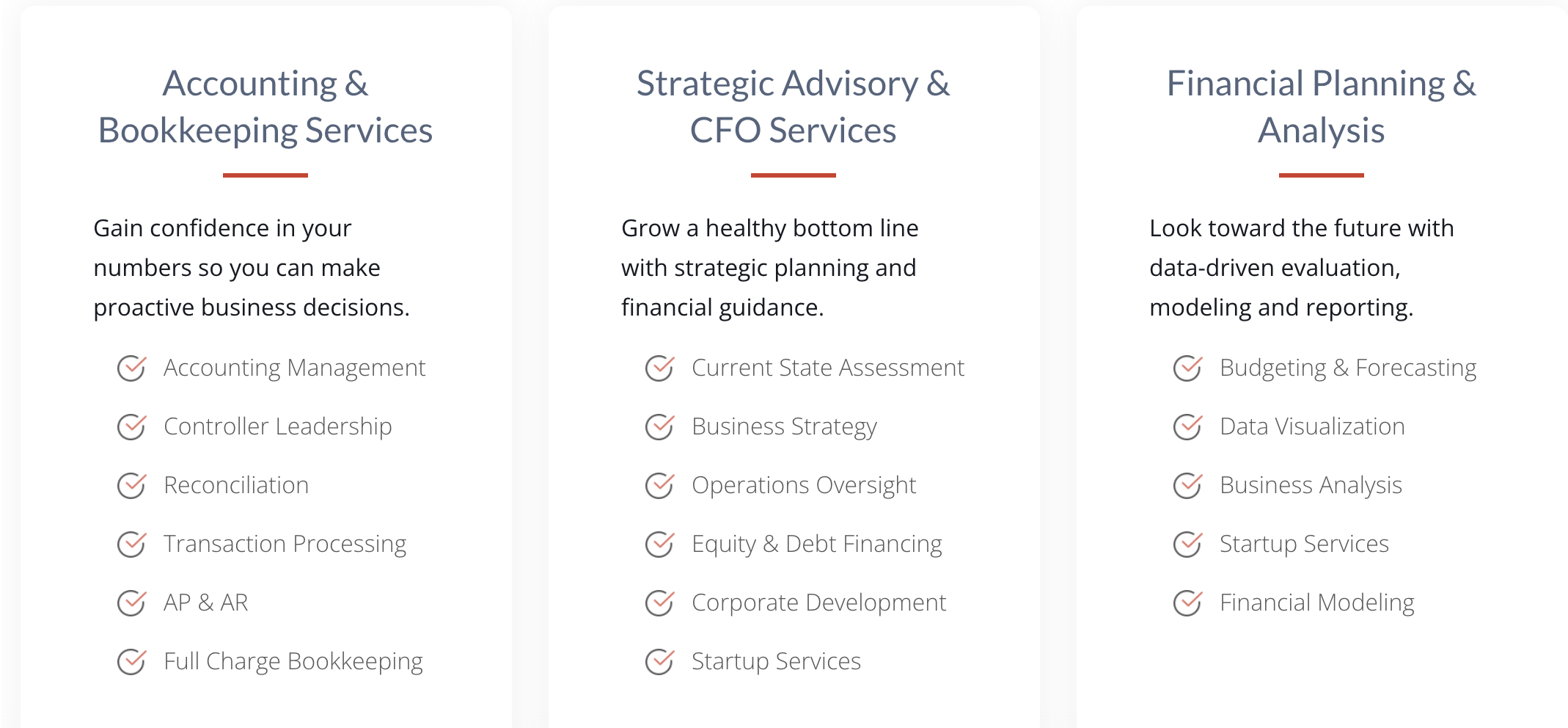Click the Reconciliation list item text
The image size is (1568, 728).
point(236,485)
